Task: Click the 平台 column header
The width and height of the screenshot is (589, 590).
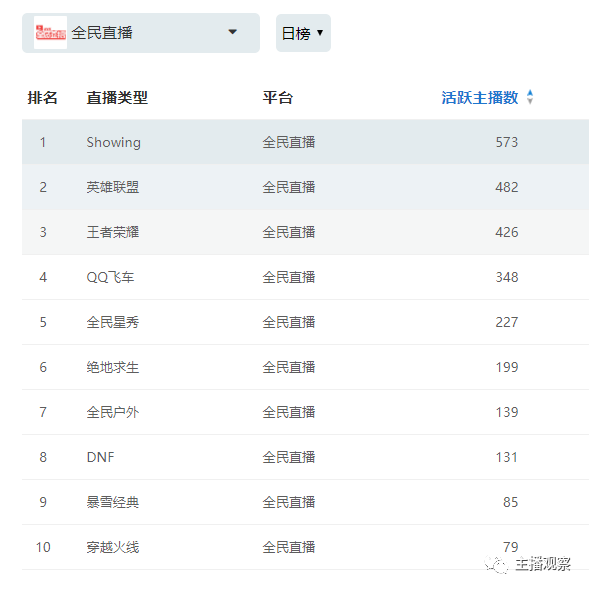Action: (278, 98)
